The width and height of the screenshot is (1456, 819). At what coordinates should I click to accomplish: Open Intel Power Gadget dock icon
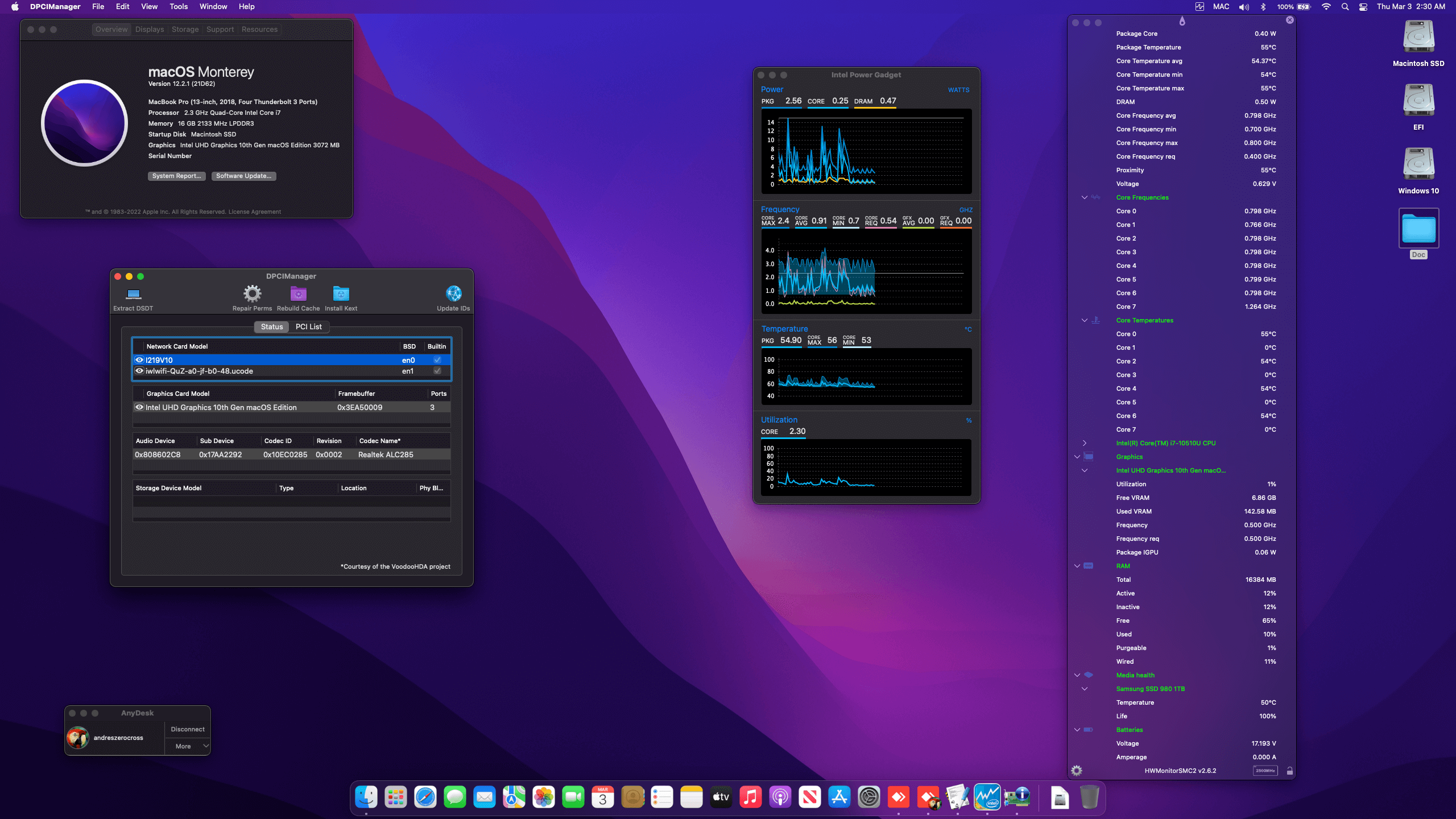point(987,797)
